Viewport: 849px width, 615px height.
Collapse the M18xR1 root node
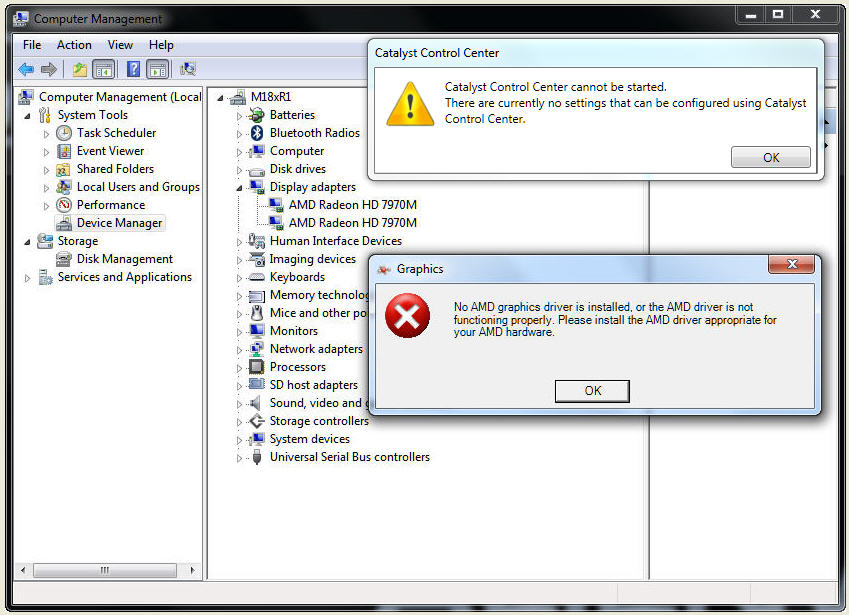[220, 98]
